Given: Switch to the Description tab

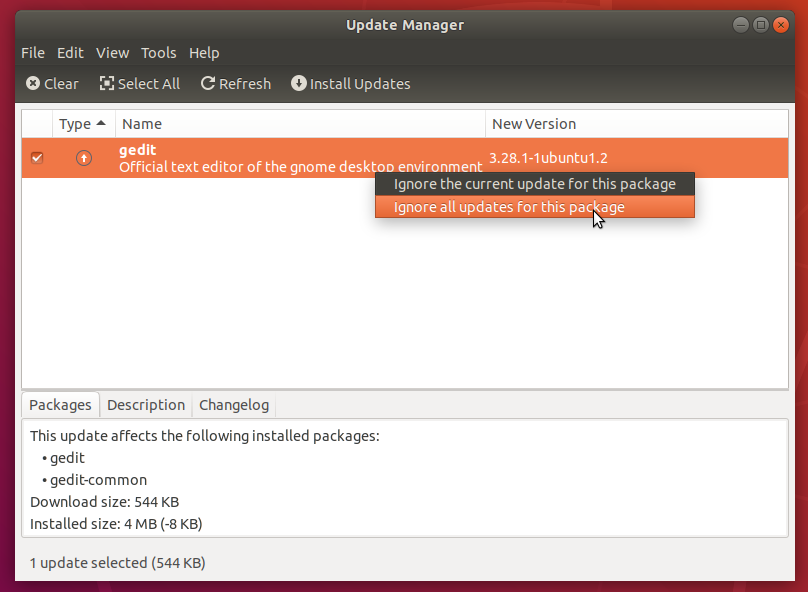Looking at the screenshot, I should pyautogui.click(x=145, y=405).
